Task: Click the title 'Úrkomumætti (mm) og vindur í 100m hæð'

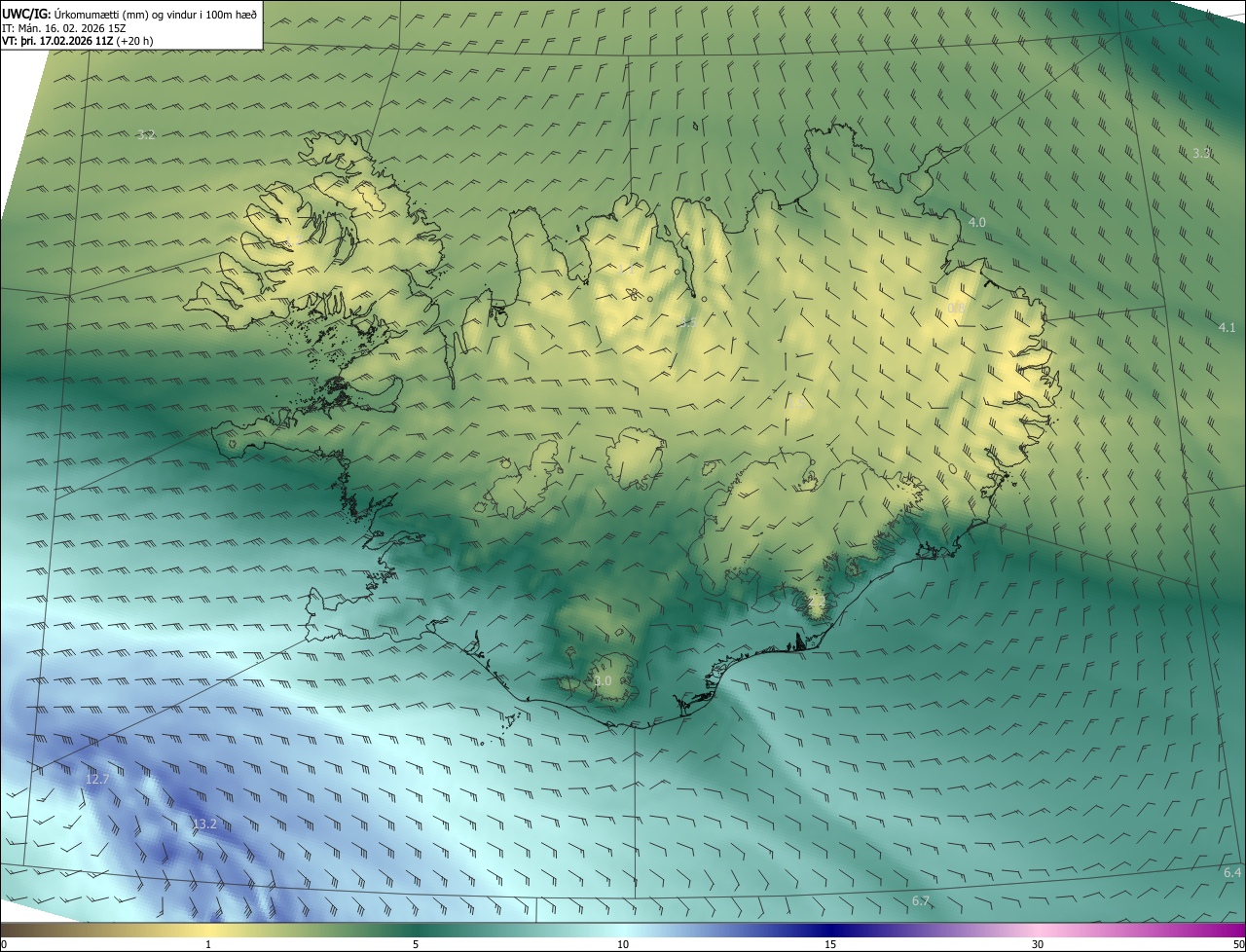Action: tap(156, 15)
